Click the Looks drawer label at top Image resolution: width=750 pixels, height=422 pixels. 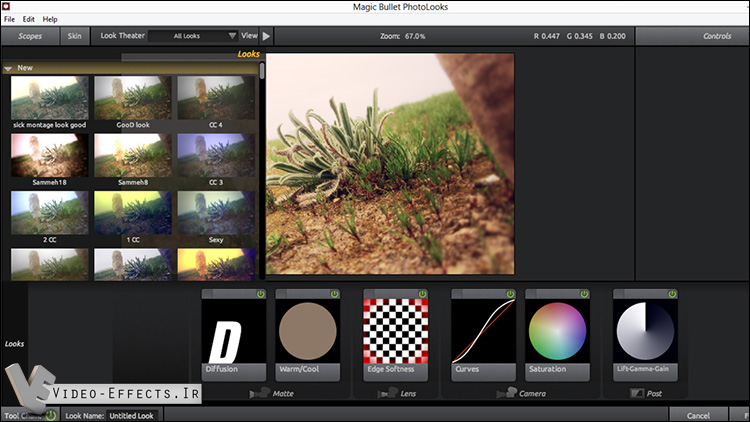pos(248,54)
